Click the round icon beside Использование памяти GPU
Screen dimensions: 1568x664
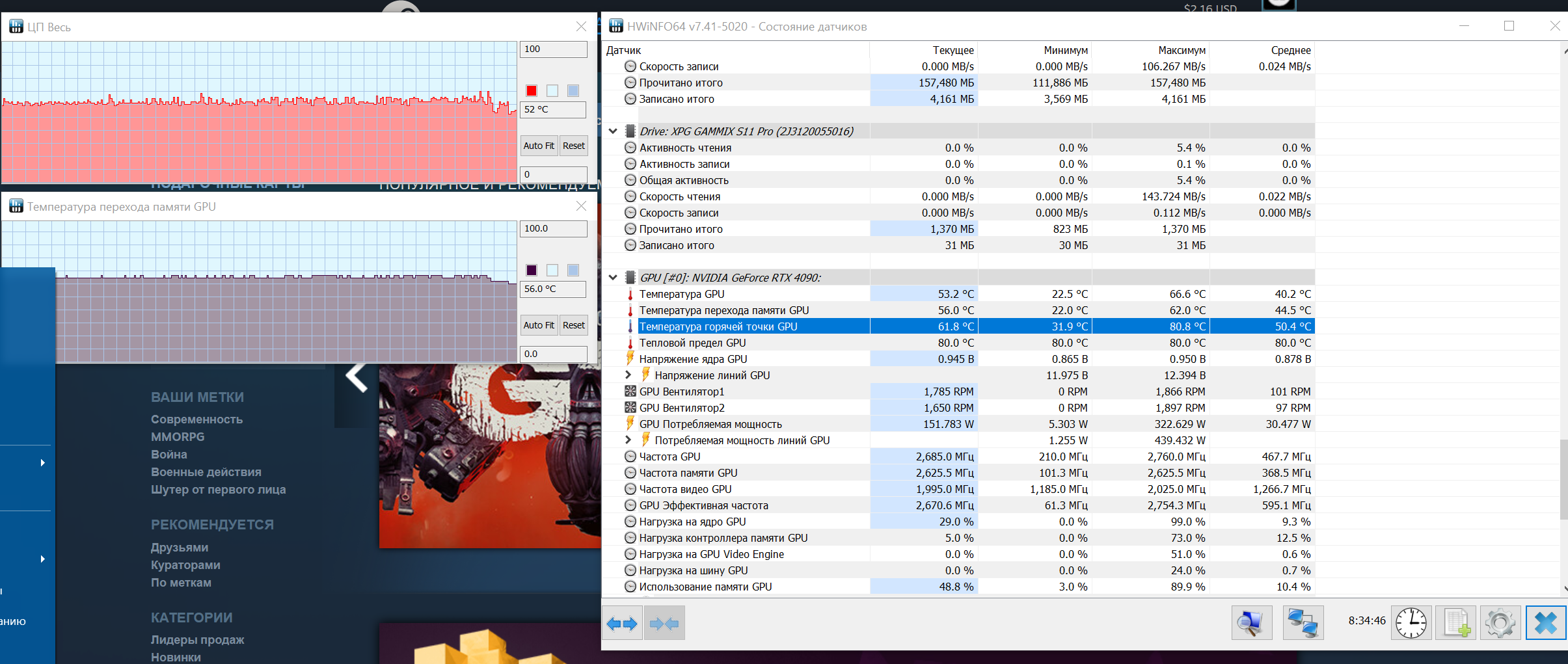tap(630, 587)
